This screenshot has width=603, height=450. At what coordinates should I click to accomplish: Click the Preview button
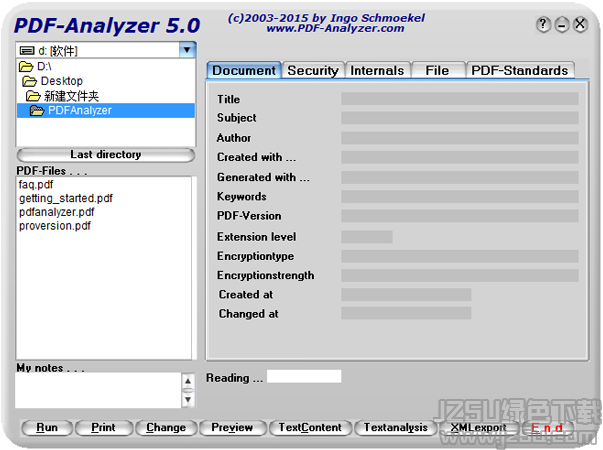(x=232, y=428)
